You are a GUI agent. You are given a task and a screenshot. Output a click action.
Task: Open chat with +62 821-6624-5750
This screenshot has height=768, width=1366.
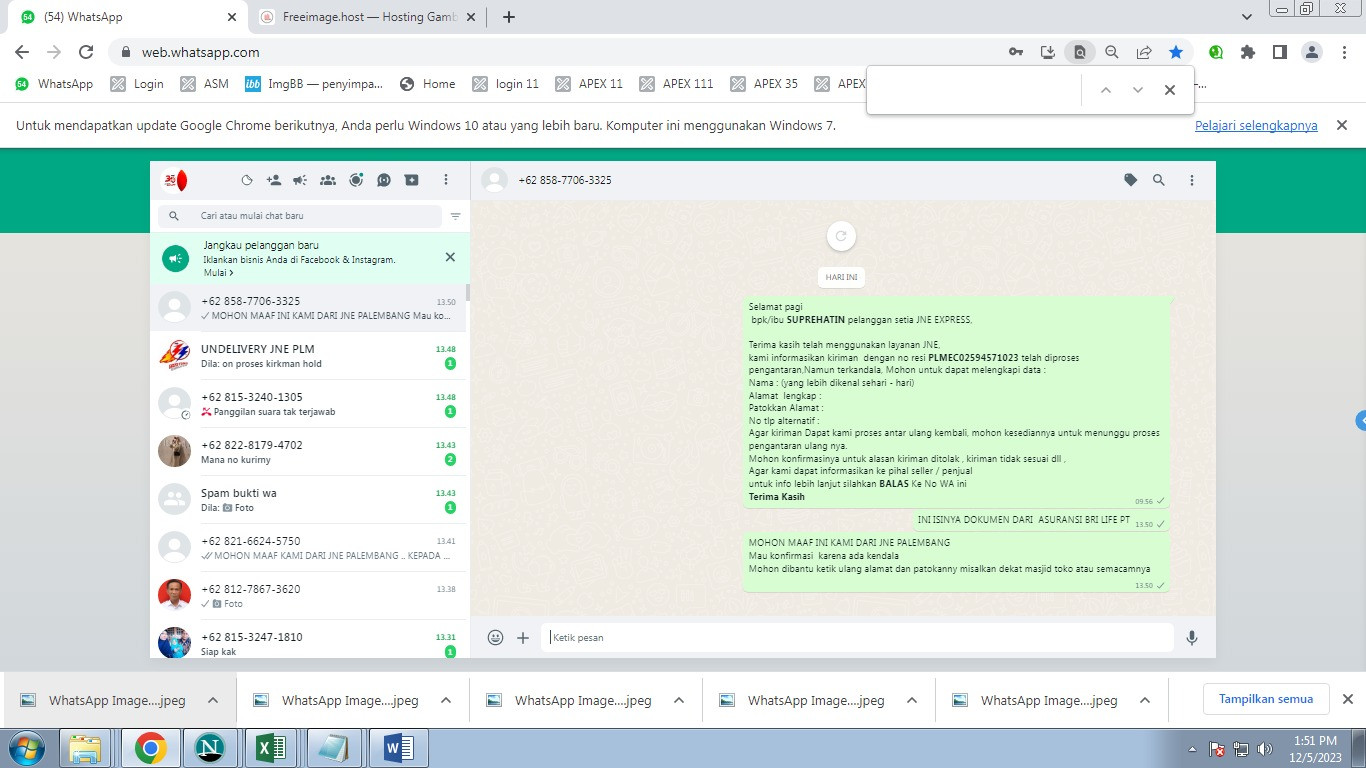click(x=309, y=548)
